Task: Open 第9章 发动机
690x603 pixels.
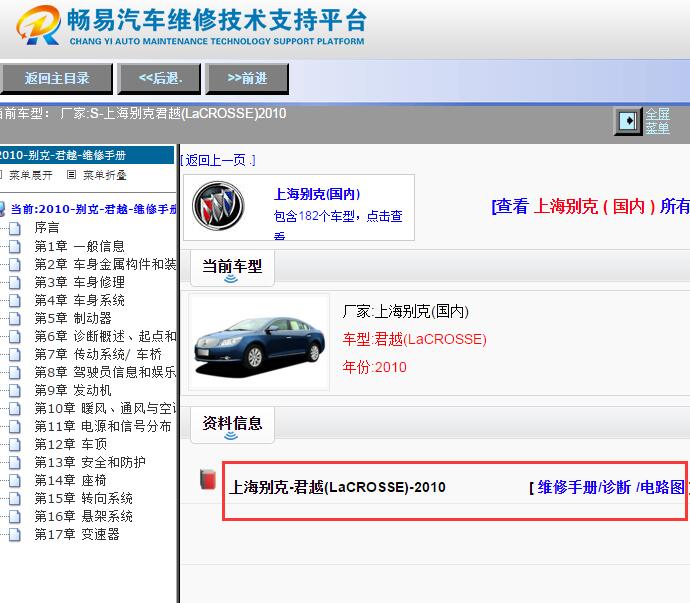Action: click(x=73, y=390)
